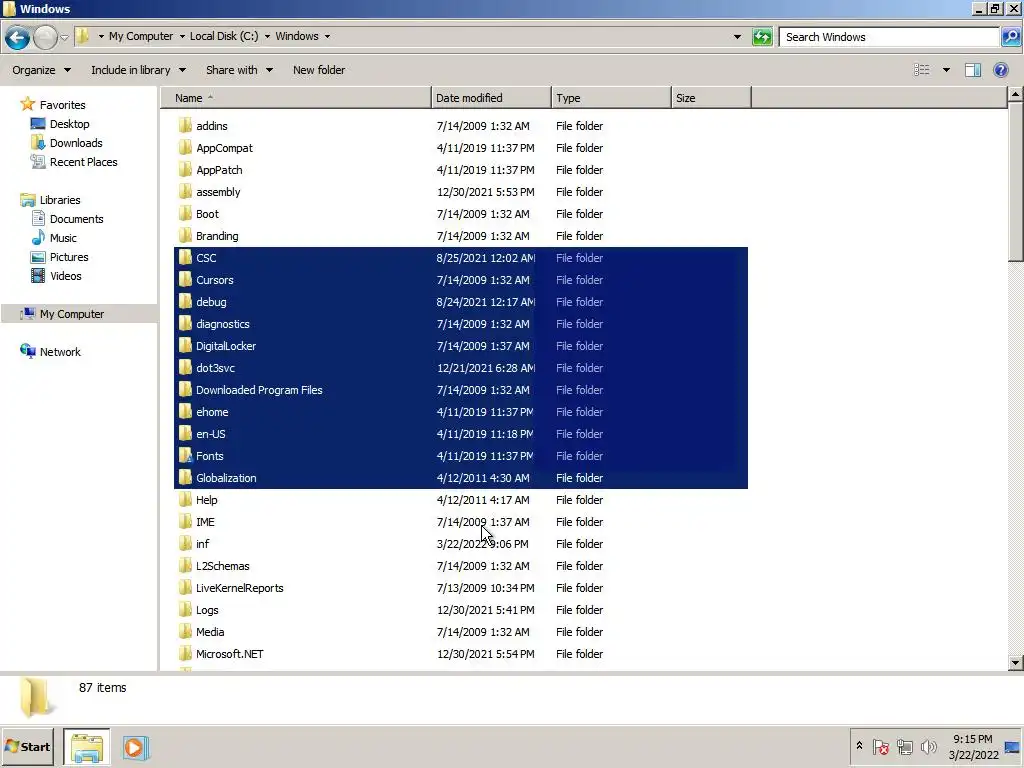Open the Organize menu
The height and width of the screenshot is (768, 1024).
coord(41,70)
